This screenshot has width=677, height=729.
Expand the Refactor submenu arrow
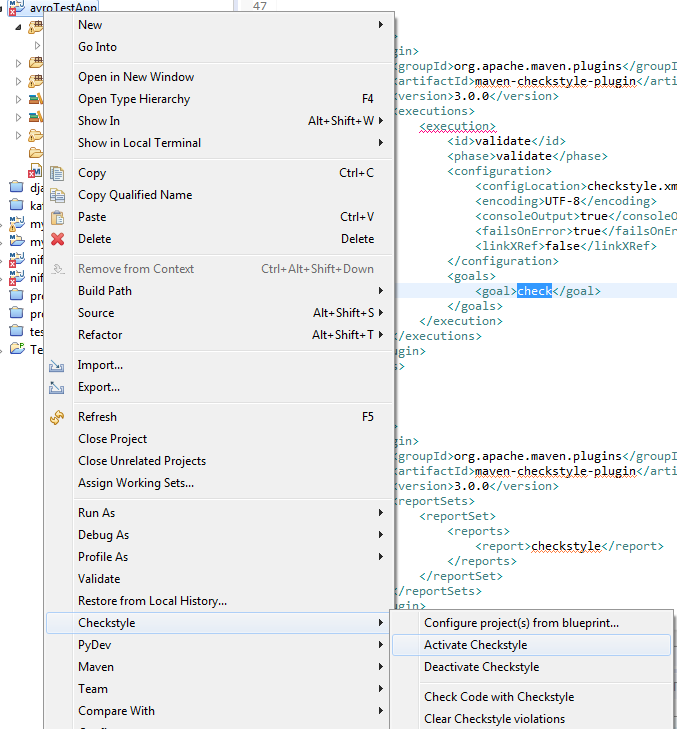(381, 335)
